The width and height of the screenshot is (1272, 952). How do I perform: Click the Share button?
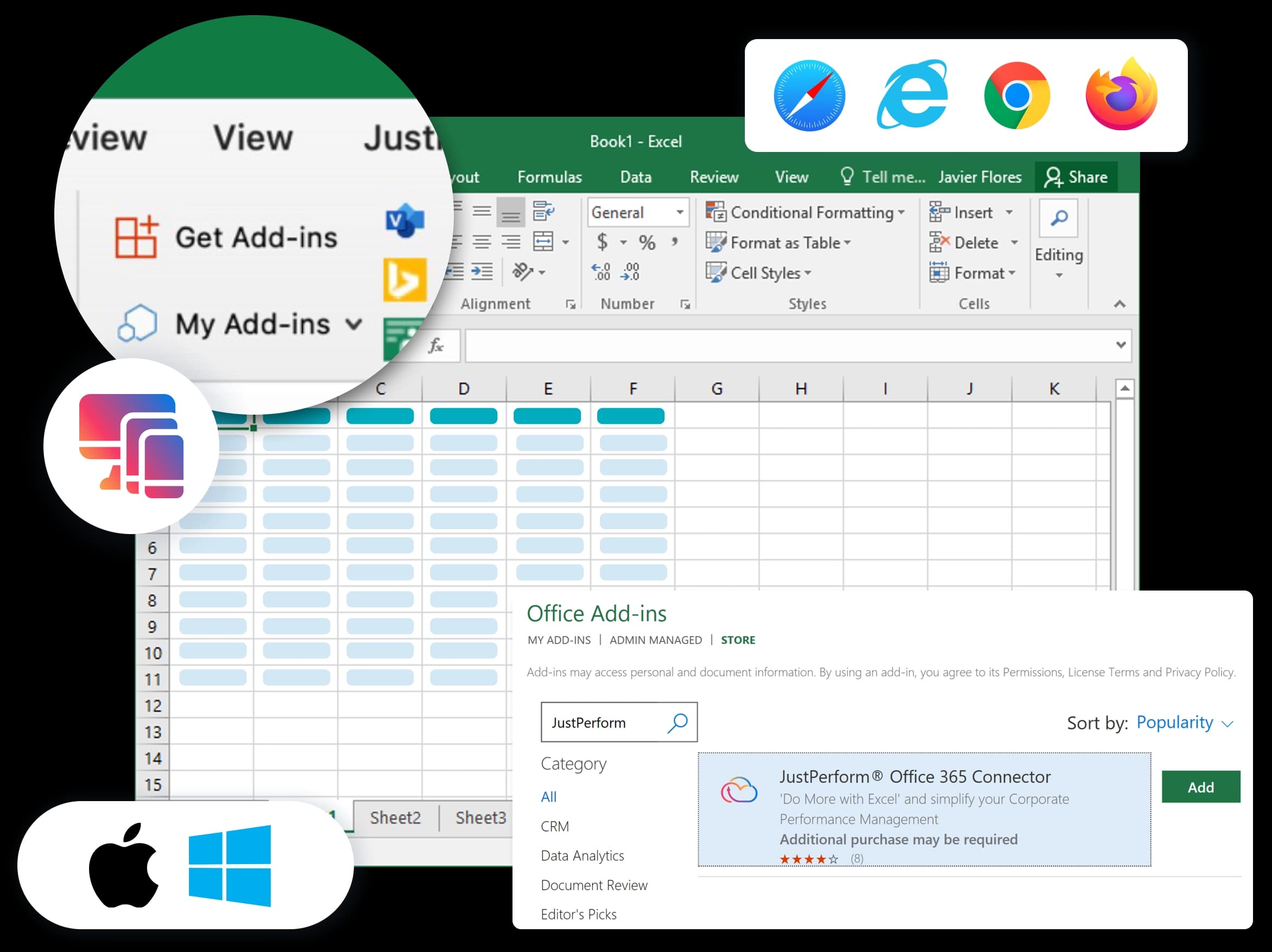point(1076,177)
